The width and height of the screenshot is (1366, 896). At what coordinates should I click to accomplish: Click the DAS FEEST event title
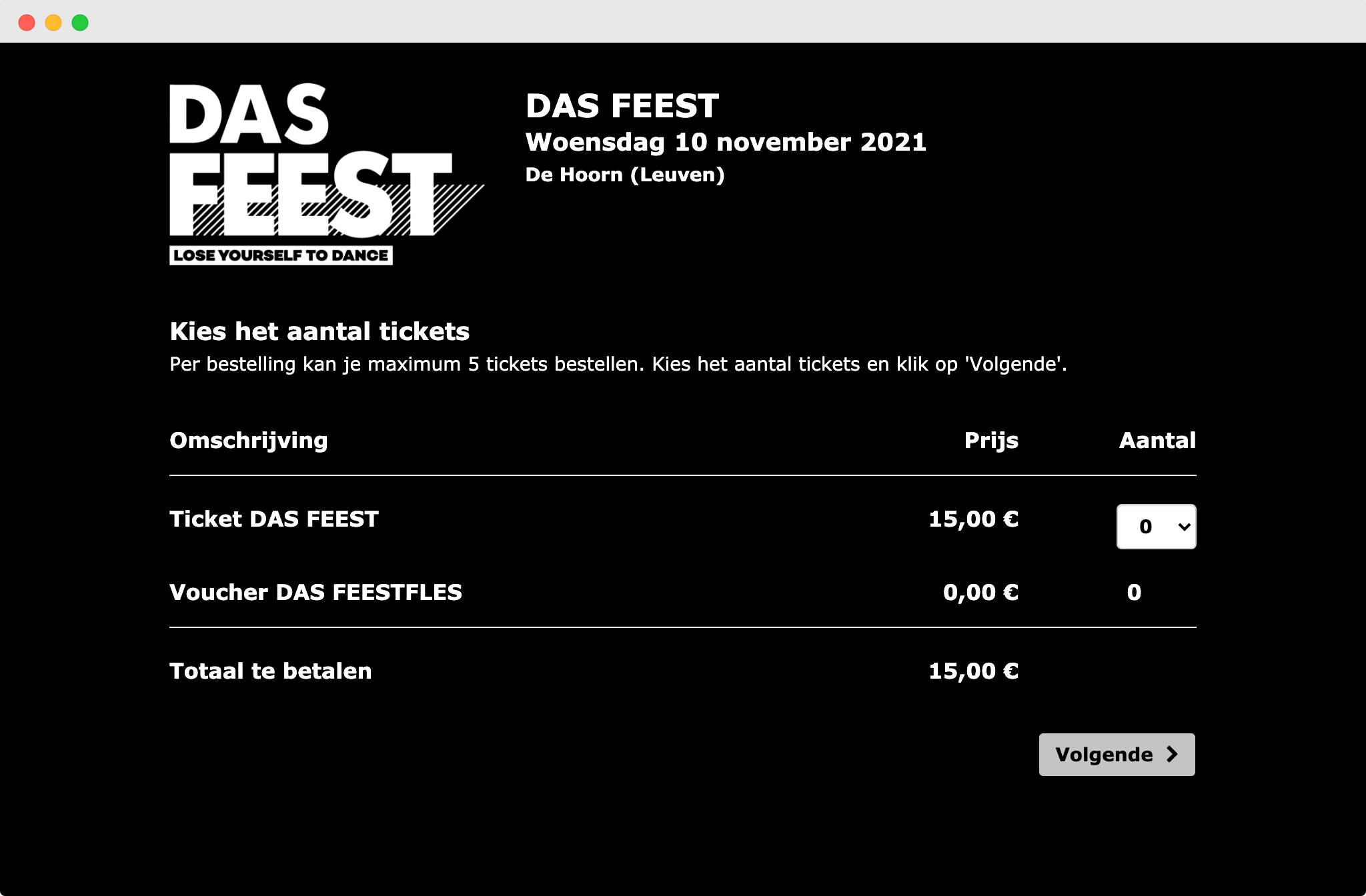[622, 106]
